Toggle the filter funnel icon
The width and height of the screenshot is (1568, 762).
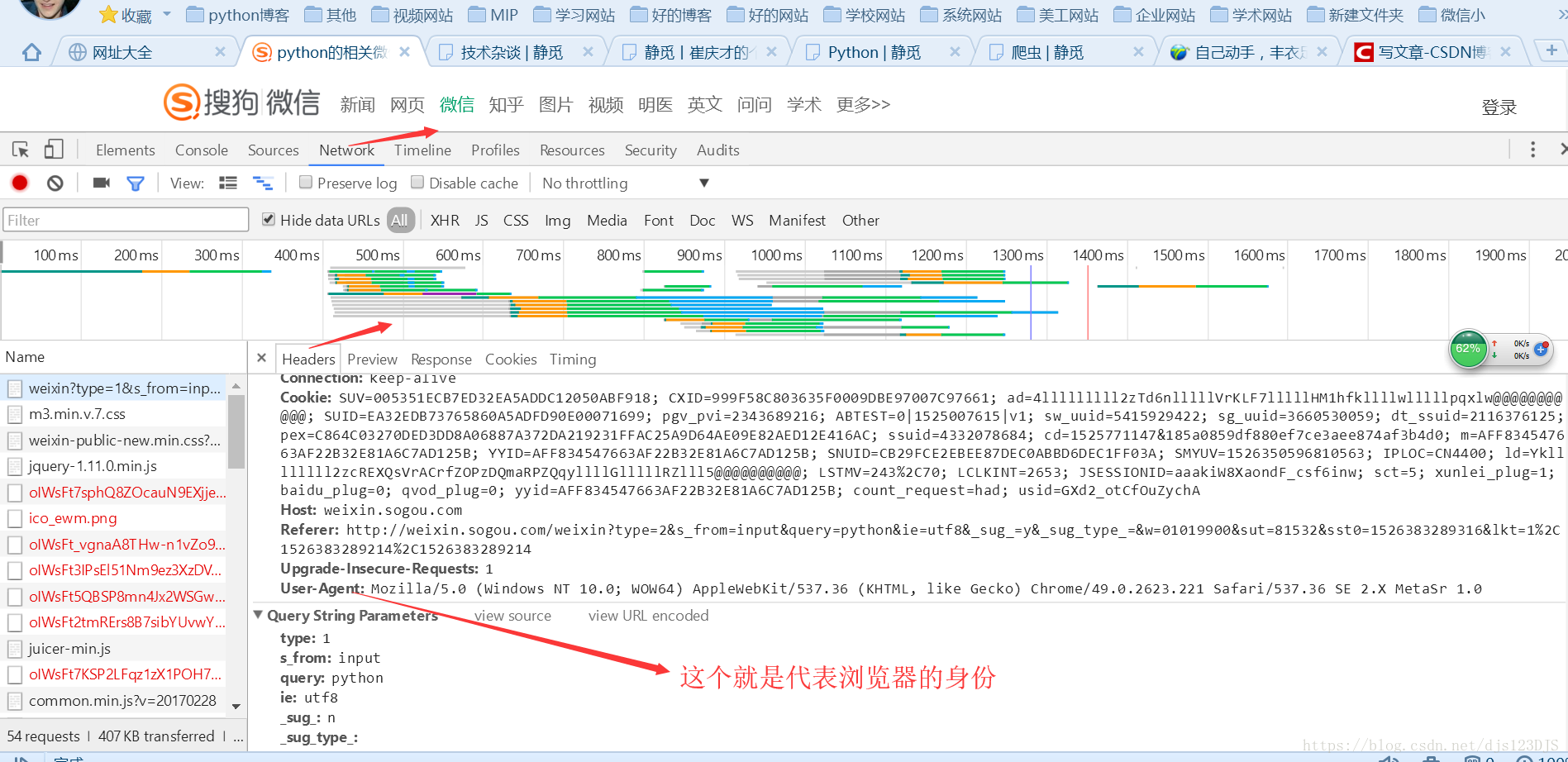coord(136,183)
